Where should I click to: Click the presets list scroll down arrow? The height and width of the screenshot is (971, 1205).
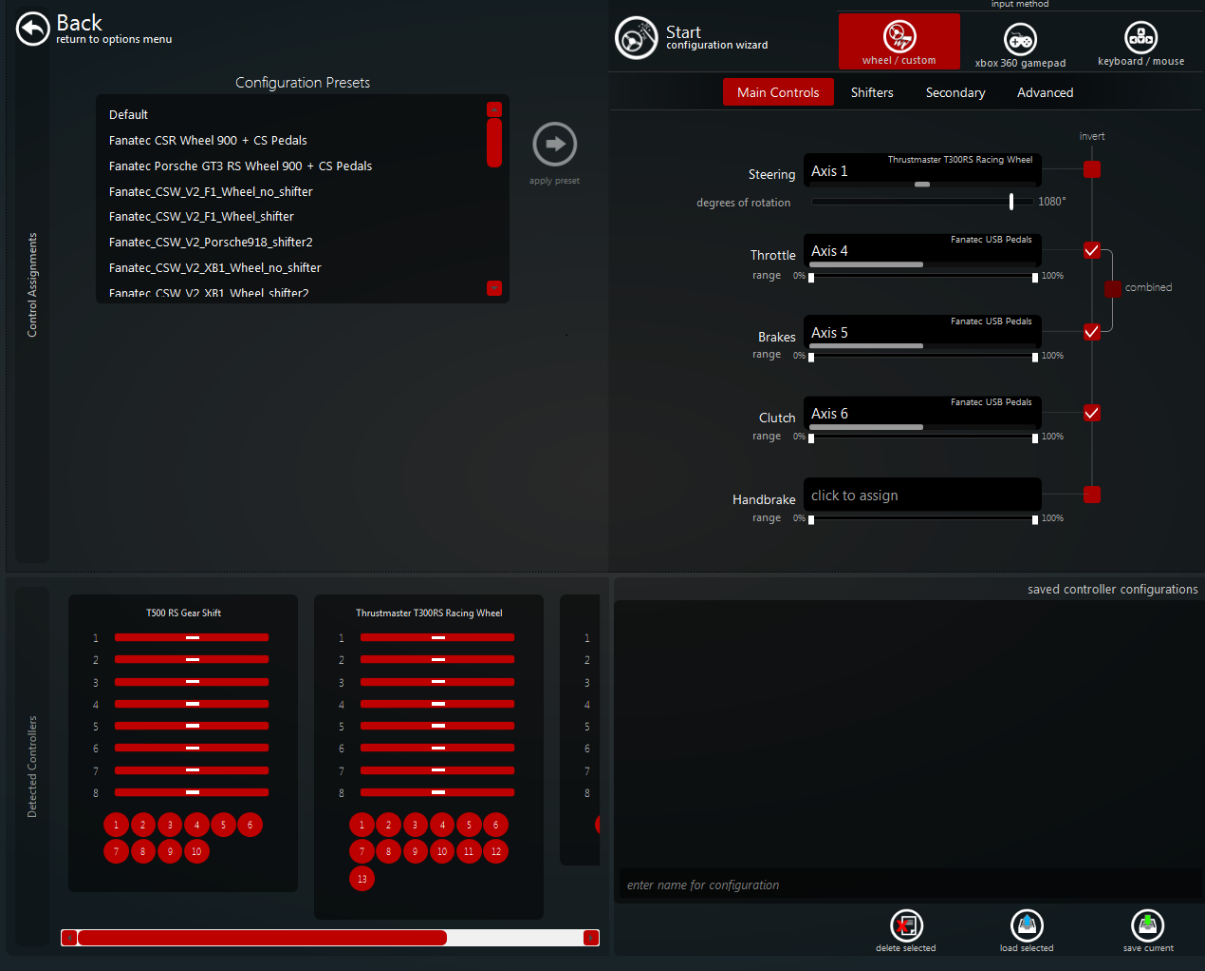(494, 288)
